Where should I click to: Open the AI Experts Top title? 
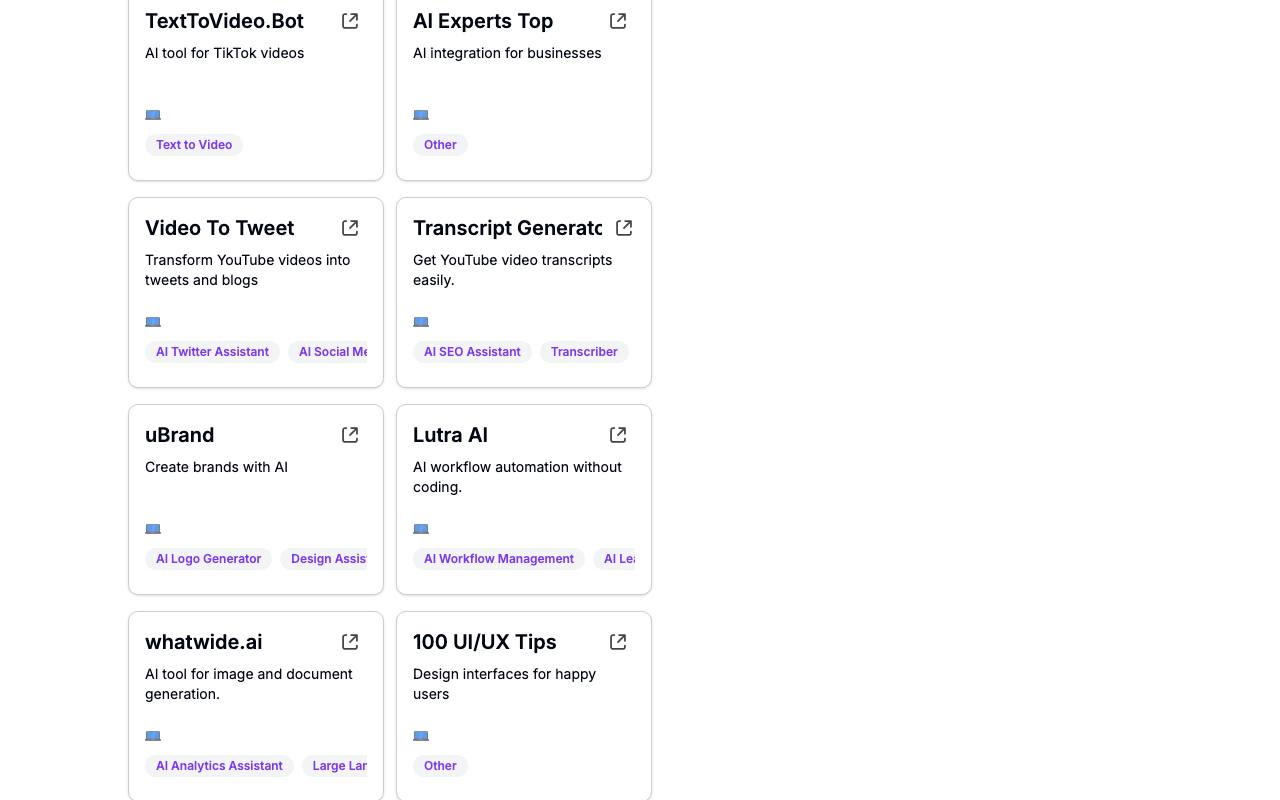(483, 21)
